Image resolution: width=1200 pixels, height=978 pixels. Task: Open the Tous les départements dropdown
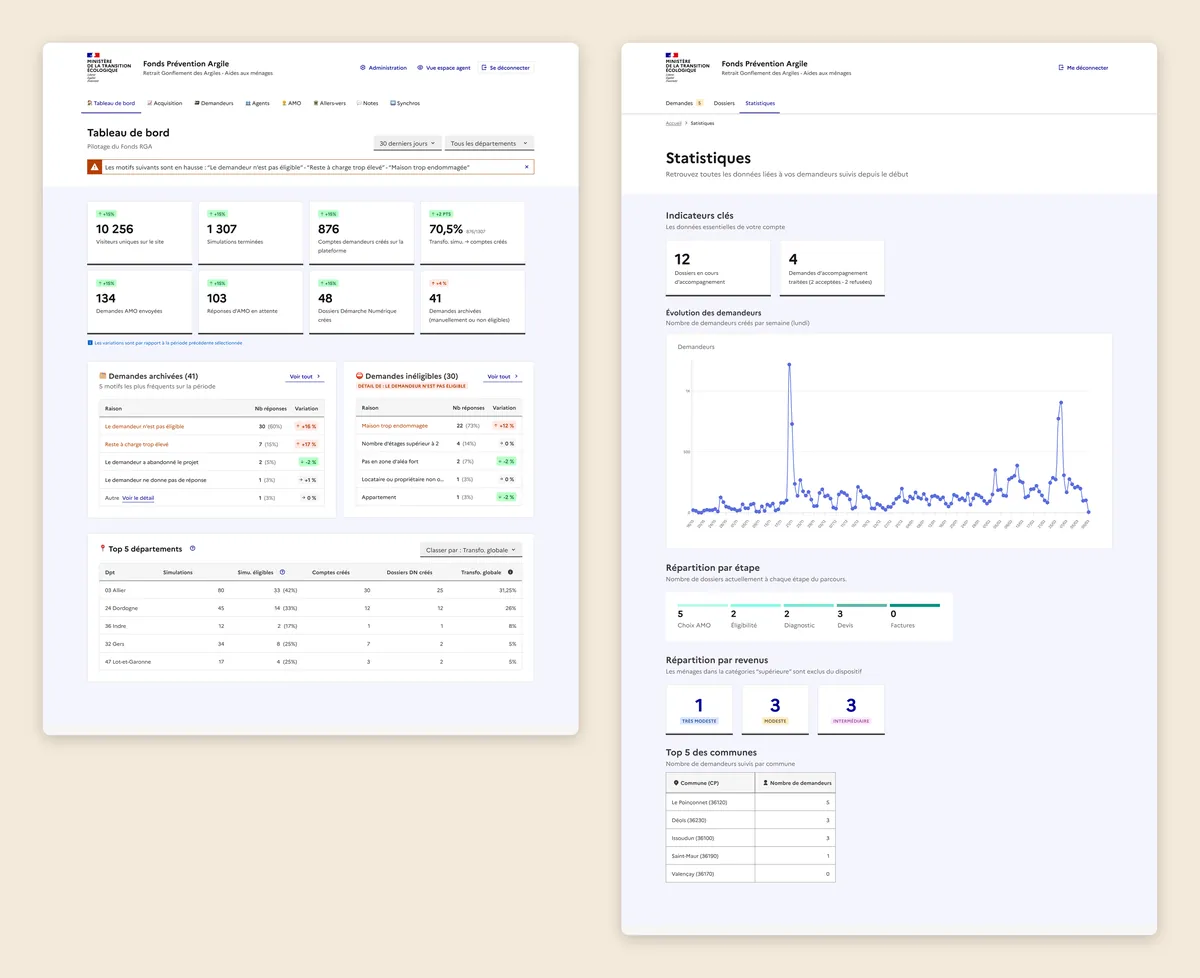[489, 143]
